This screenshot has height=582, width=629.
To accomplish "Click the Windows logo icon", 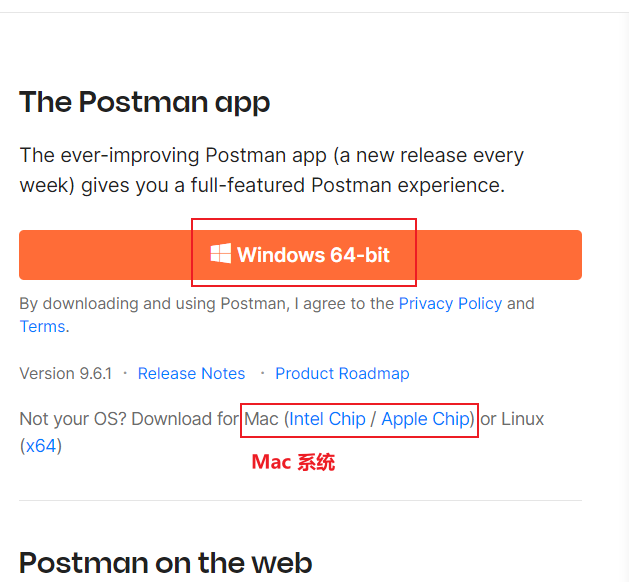I will tap(220, 254).
